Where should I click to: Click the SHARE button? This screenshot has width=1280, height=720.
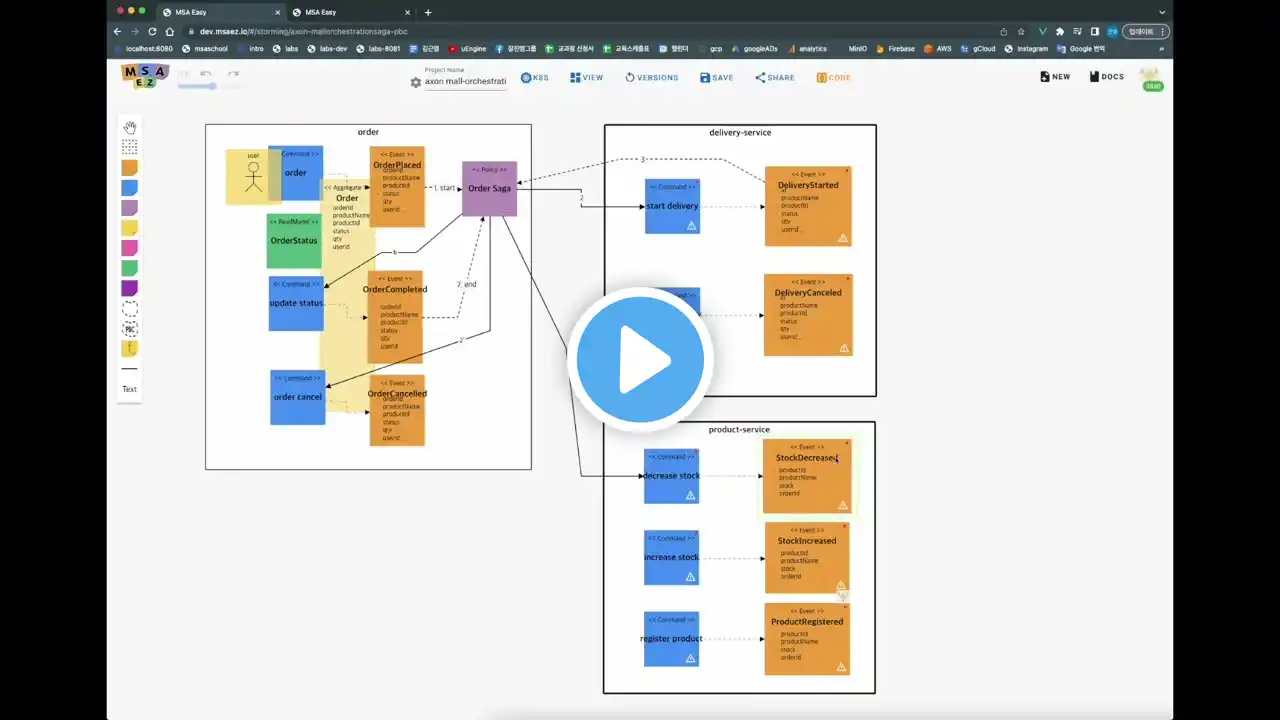(x=775, y=77)
